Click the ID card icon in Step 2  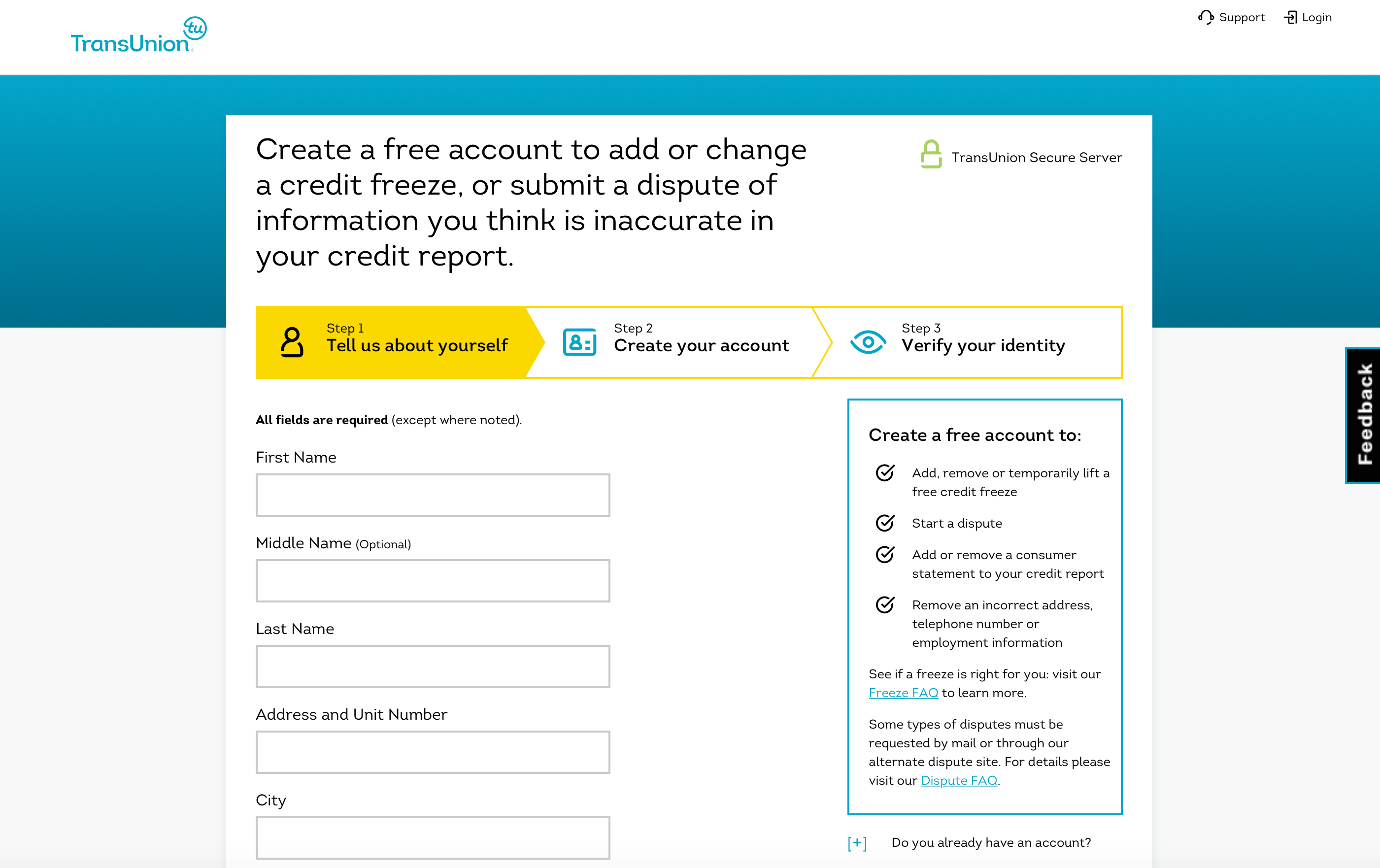579,342
